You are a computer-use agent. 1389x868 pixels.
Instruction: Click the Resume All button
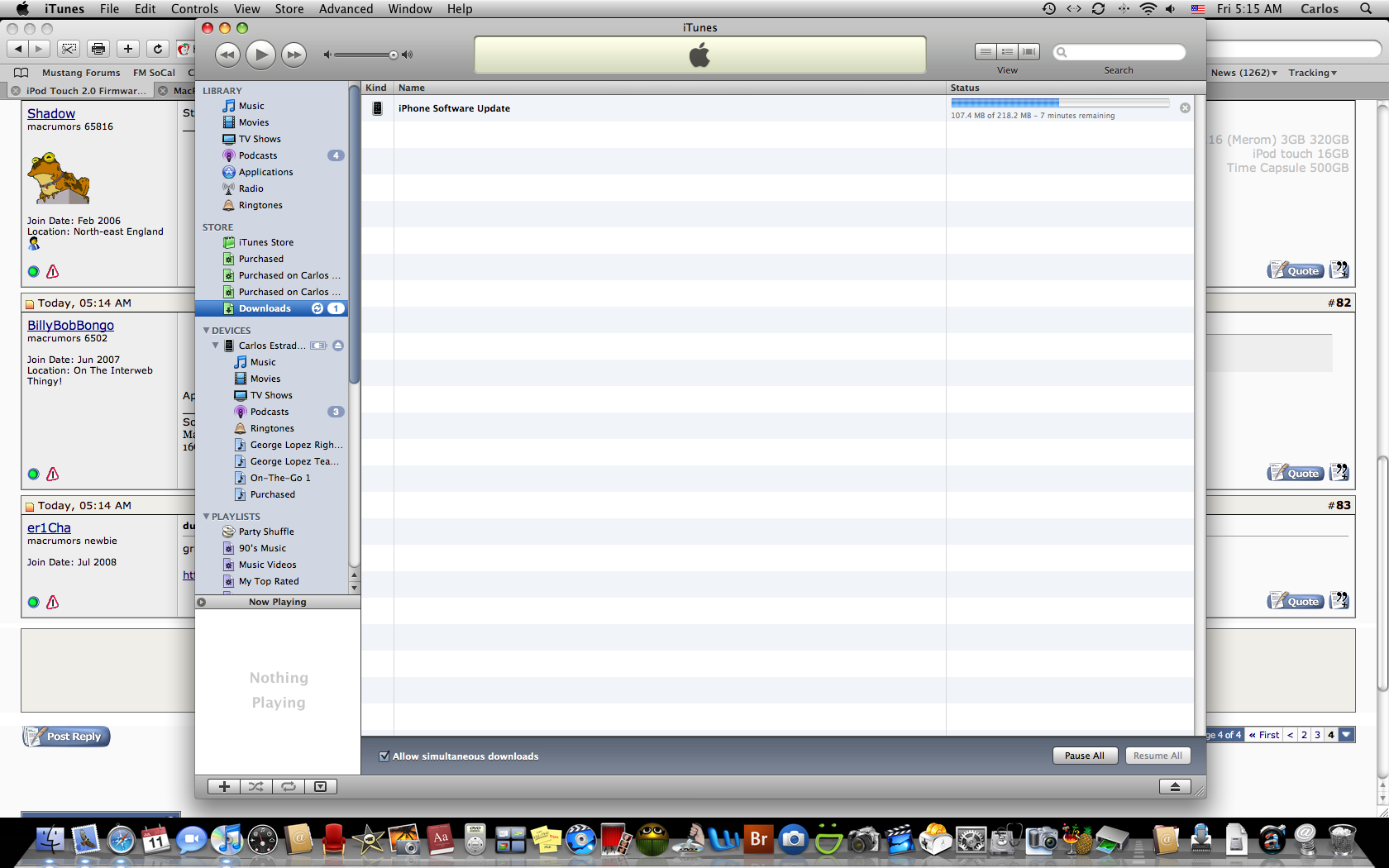[x=1157, y=756]
